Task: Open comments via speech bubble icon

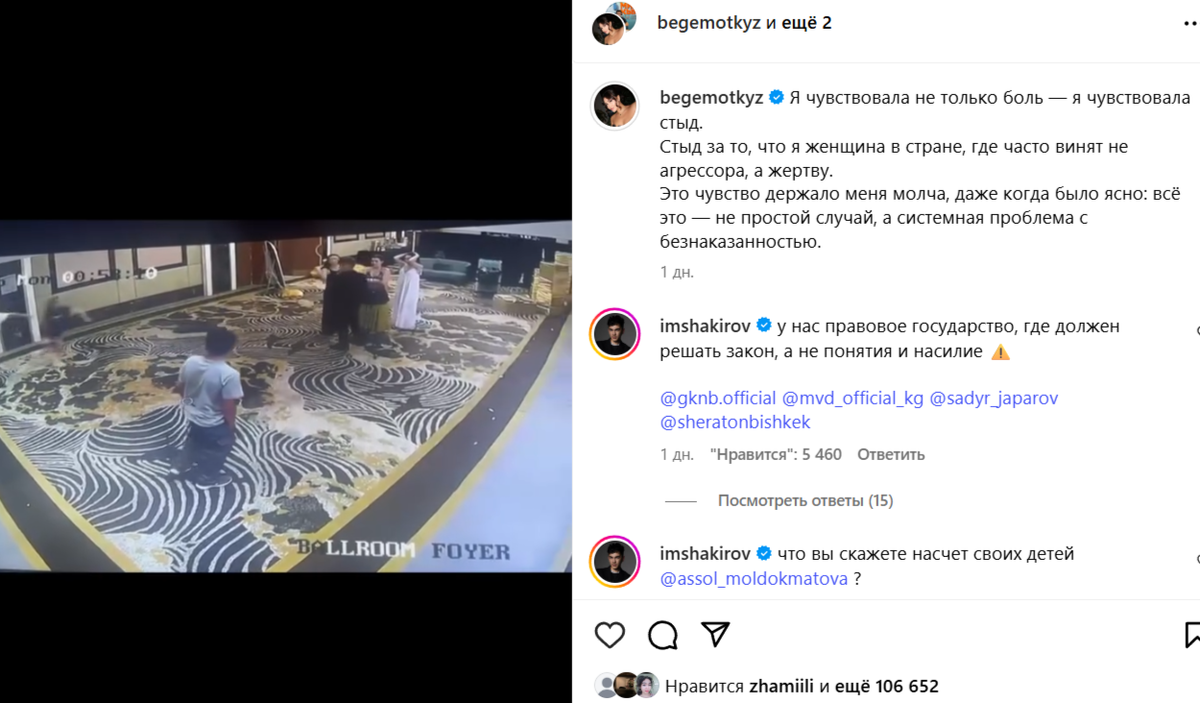Action: [662, 635]
